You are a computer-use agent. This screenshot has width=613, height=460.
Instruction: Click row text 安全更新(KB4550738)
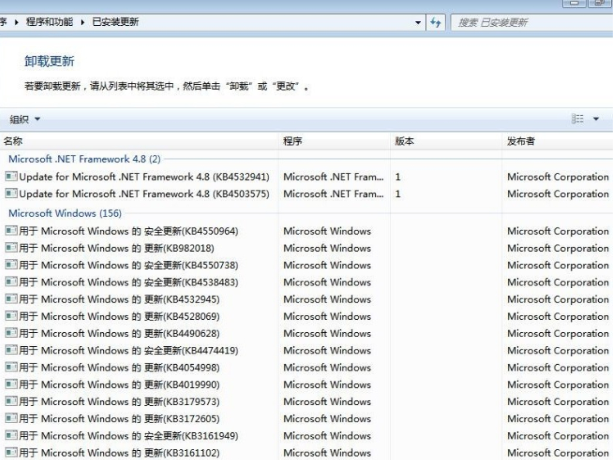pos(191,265)
